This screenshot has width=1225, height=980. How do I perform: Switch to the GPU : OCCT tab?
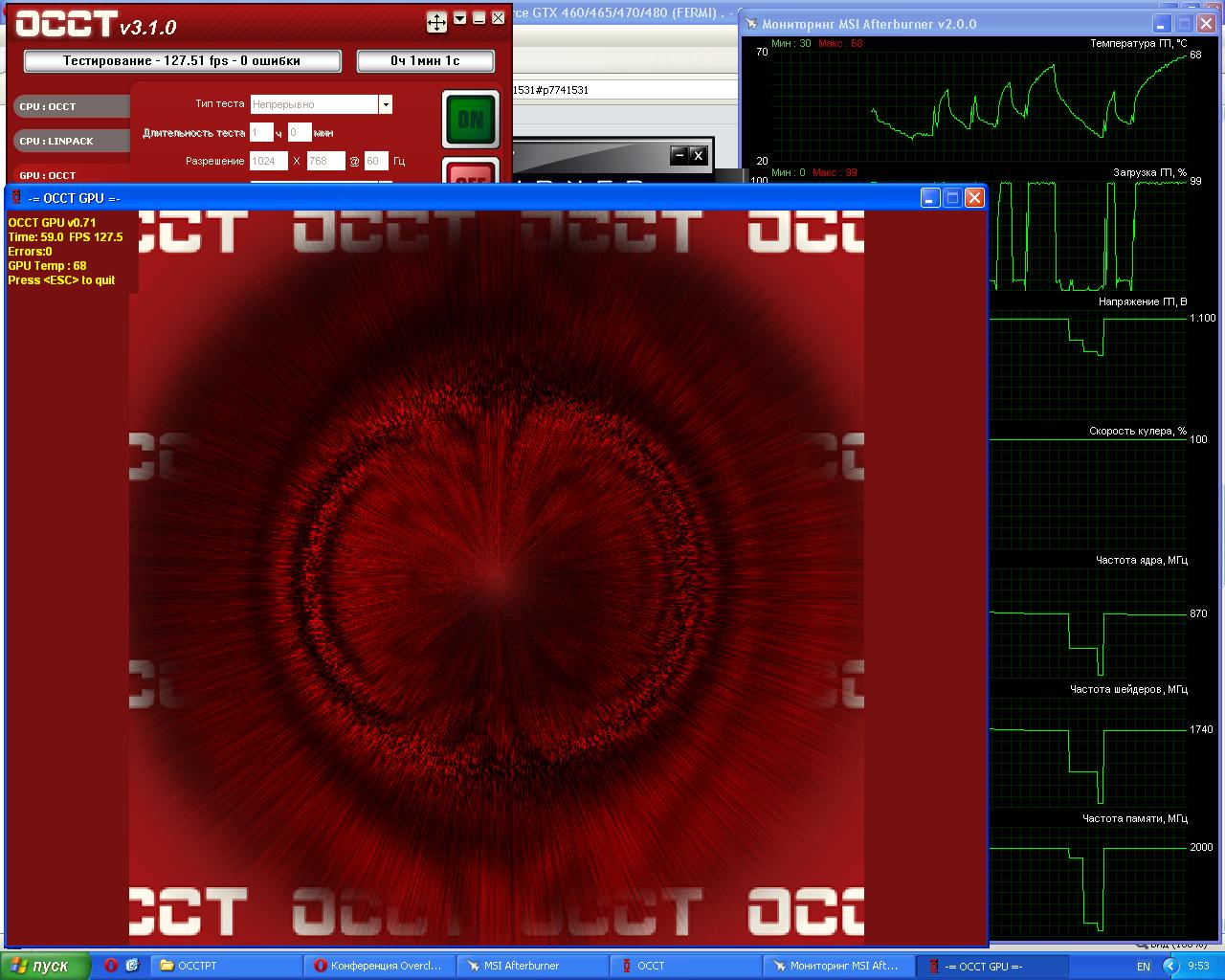(72, 175)
